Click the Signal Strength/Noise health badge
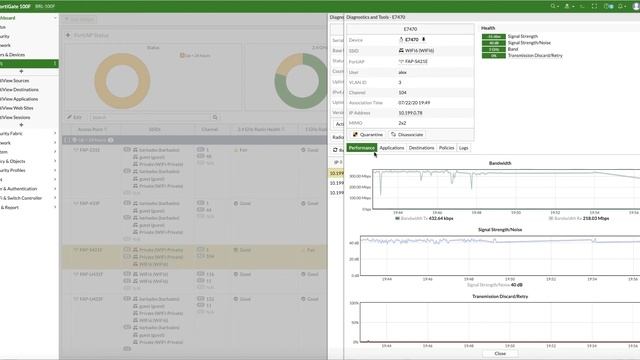The height and width of the screenshot is (360, 640). (494, 43)
